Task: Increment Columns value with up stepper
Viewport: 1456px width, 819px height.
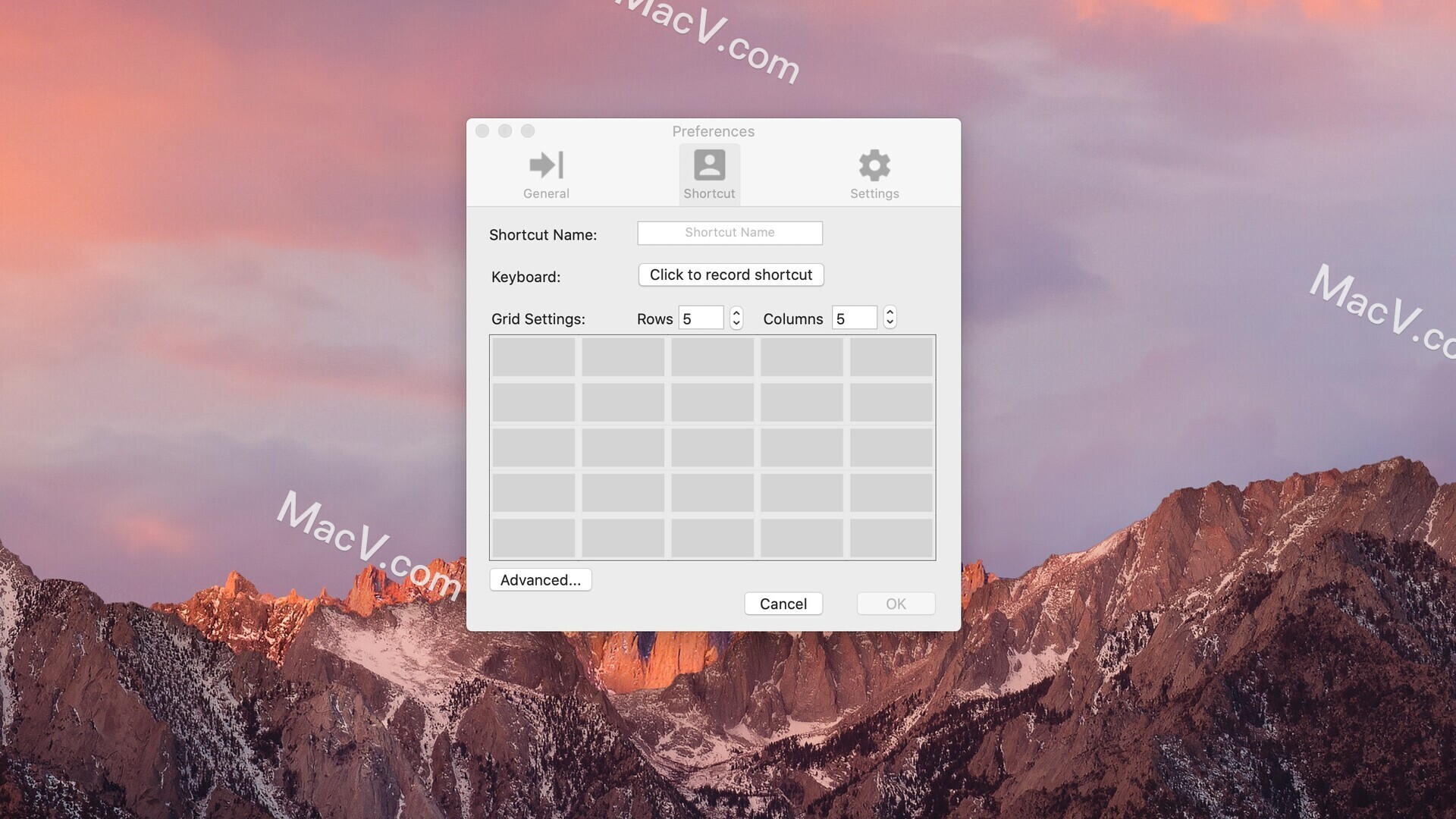Action: (888, 311)
